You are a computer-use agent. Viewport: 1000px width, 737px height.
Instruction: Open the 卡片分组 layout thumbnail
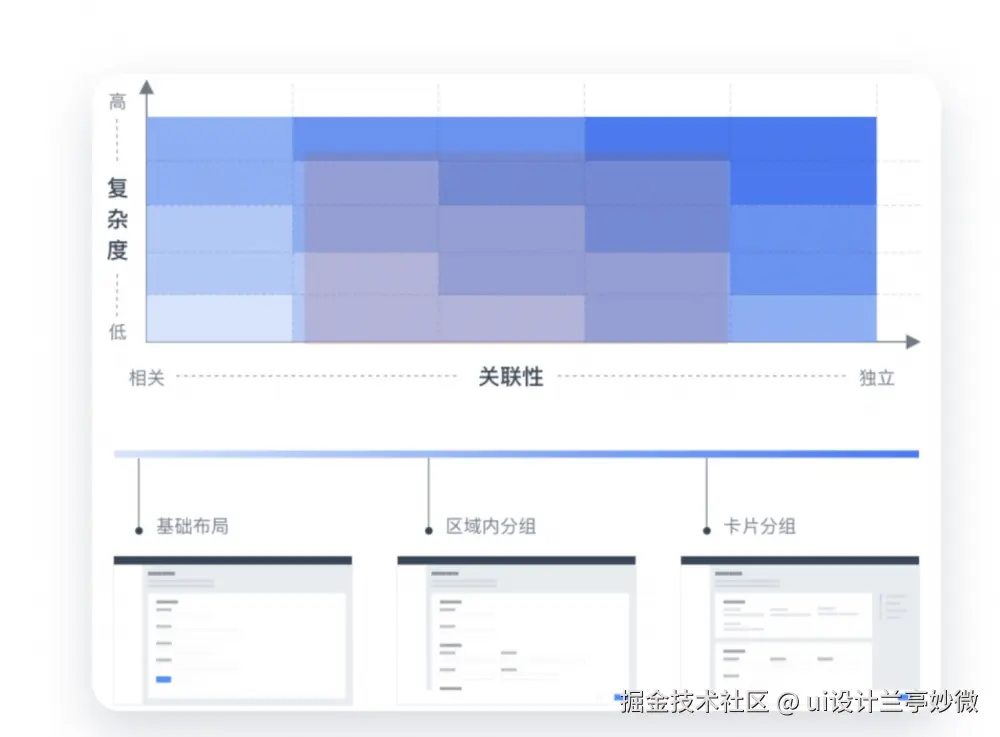[x=800, y=631]
